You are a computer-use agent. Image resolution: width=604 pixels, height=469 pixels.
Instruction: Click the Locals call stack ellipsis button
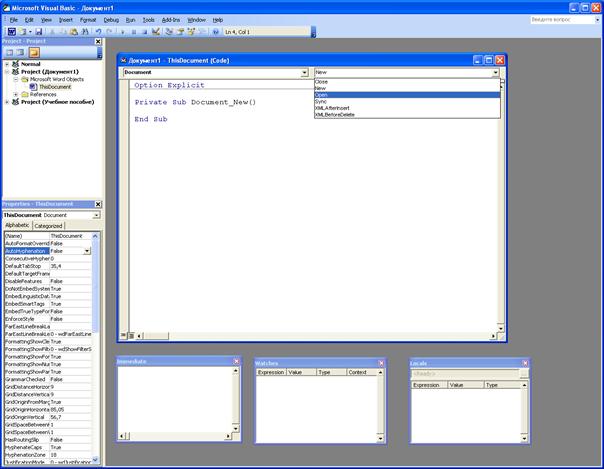click(524, 374)
